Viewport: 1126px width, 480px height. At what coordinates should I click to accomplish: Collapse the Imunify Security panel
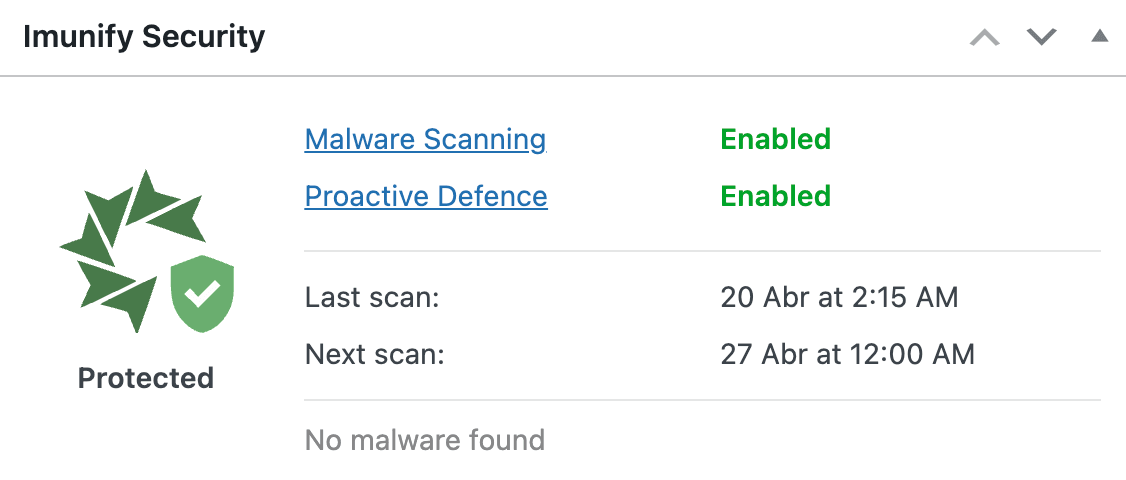click(x=1099, y=37)
